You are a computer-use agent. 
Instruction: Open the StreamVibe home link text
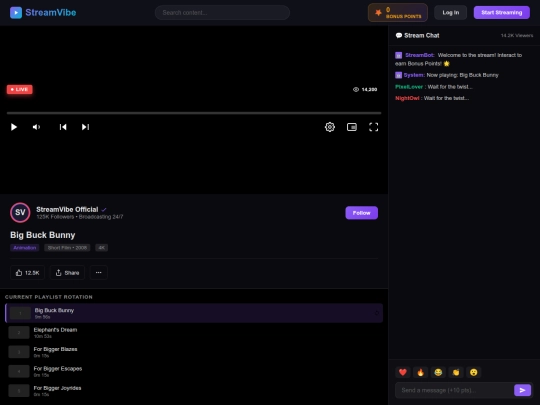pyautogui.click(x=51, y=13)
